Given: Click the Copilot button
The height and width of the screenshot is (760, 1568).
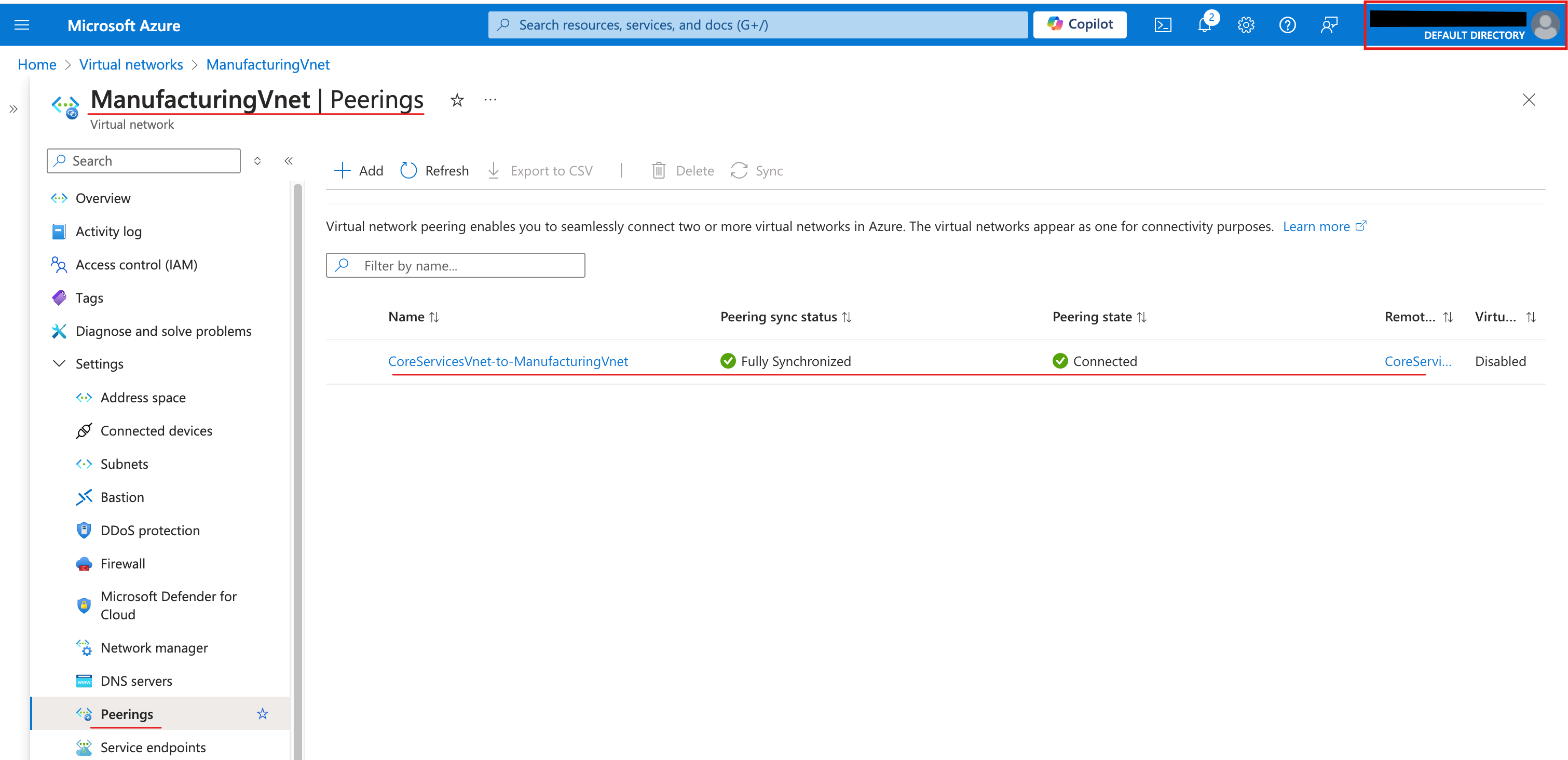Looking at the screenshot, I should pyautogui.click(x=1080, y=24).
